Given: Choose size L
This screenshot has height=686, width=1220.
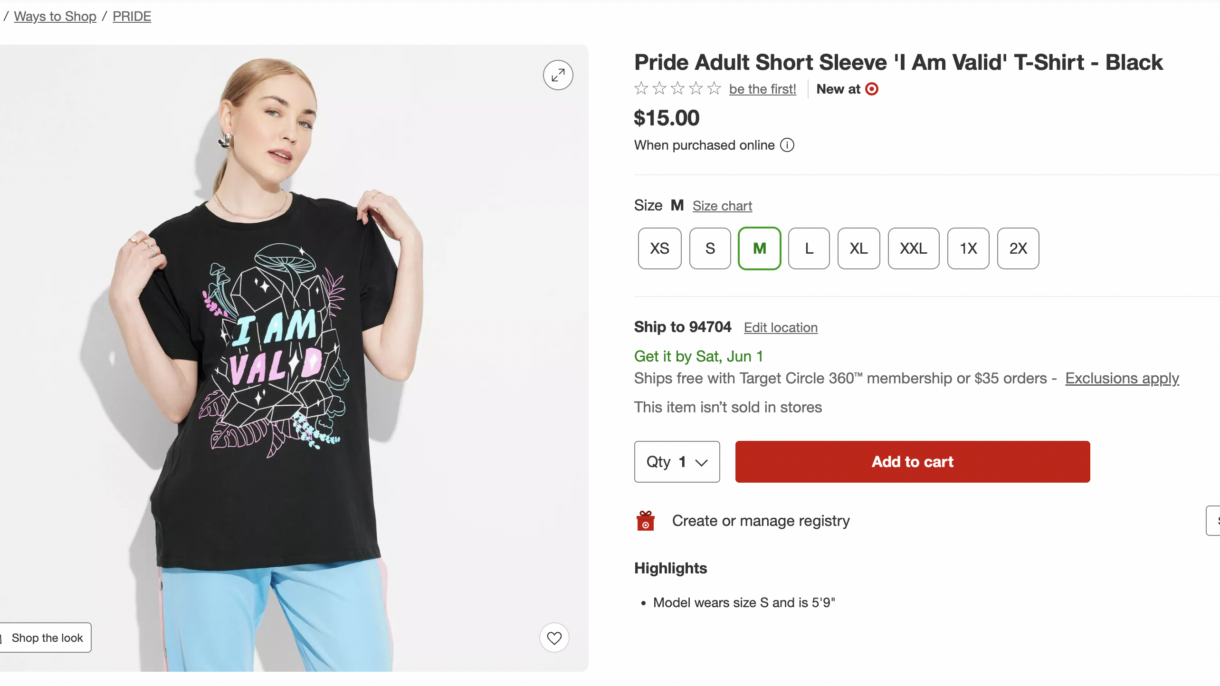Looking at the screenshot, I should coord(809,249).
